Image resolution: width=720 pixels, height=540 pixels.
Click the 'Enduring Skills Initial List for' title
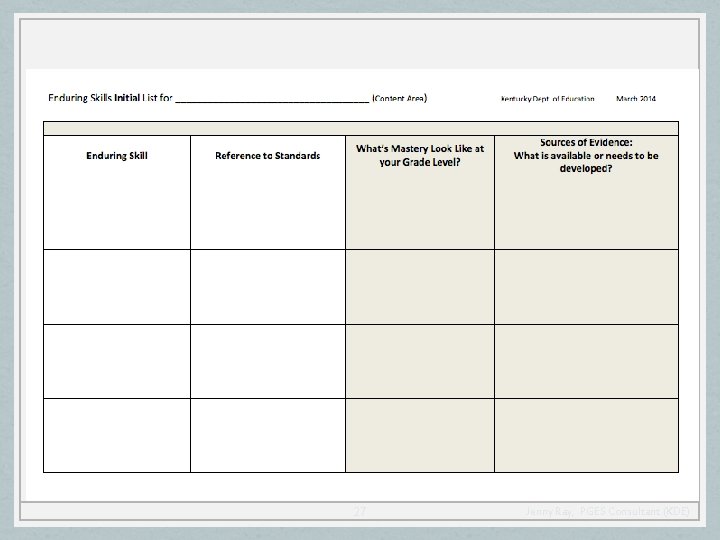[110, 98]
